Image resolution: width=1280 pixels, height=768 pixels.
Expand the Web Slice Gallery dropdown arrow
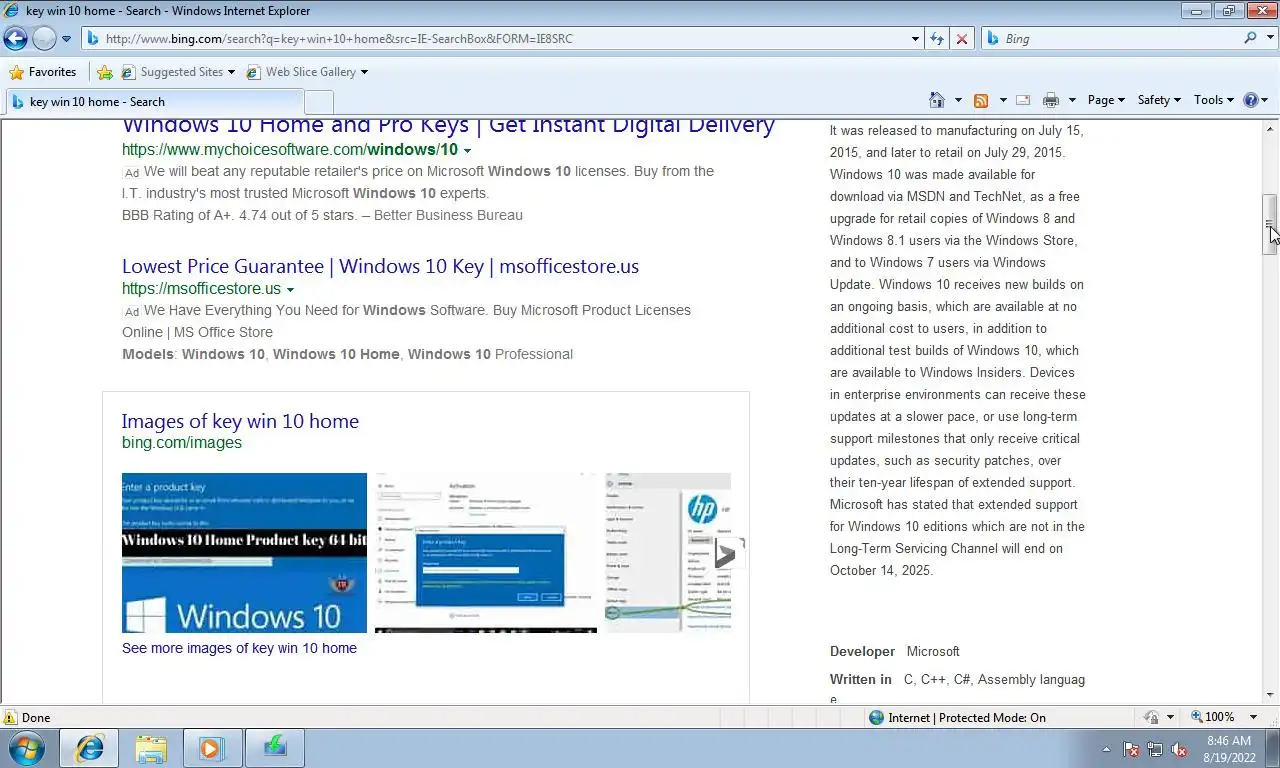[x=364, y=72]
